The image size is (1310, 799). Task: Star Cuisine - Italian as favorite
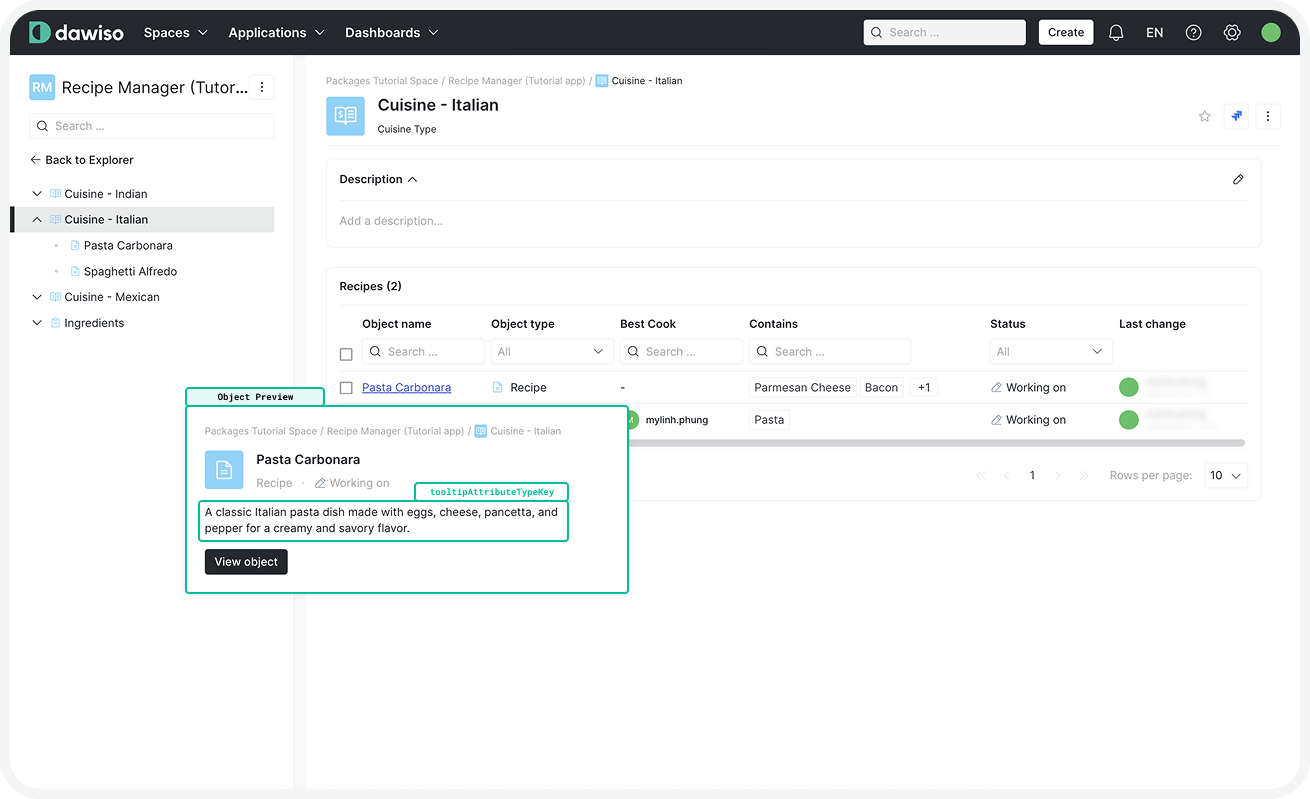coord(1205,117)
